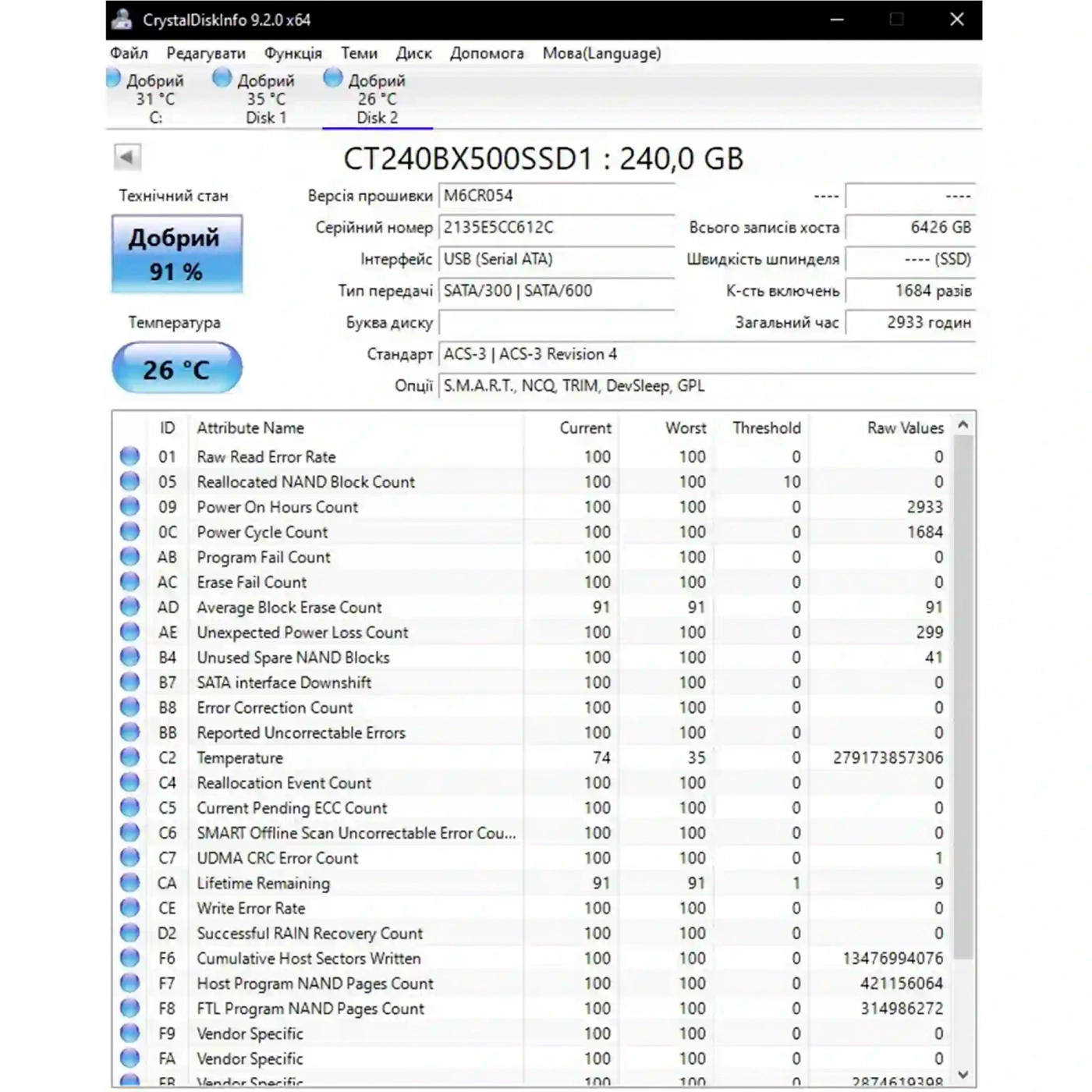This screenshot has width=1092, height=1092.
Task: Click the standard field ACS-3 Revision 4
Action: pyautogui.click(x=707, y=354)
